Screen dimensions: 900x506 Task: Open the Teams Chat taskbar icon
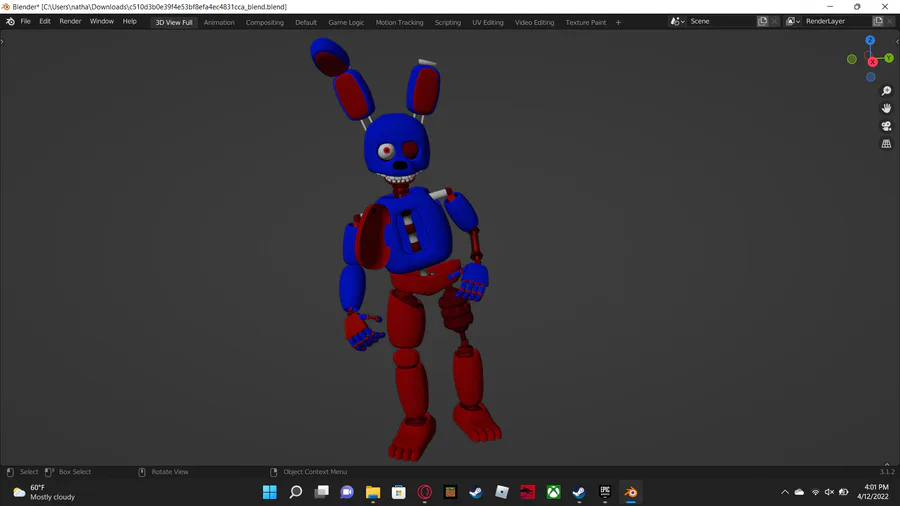point(347,492)
